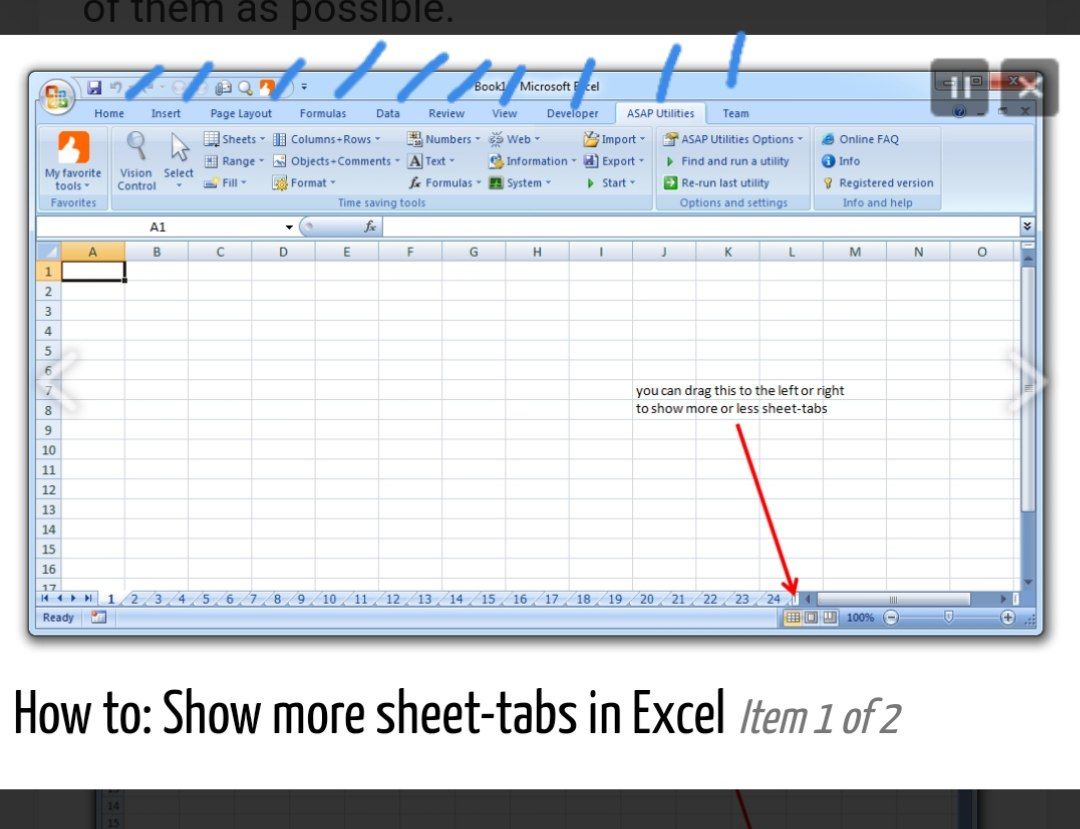Switch to the Data ribbon tab
This screenshot has height=829, width=1080.
coord(388,114)
